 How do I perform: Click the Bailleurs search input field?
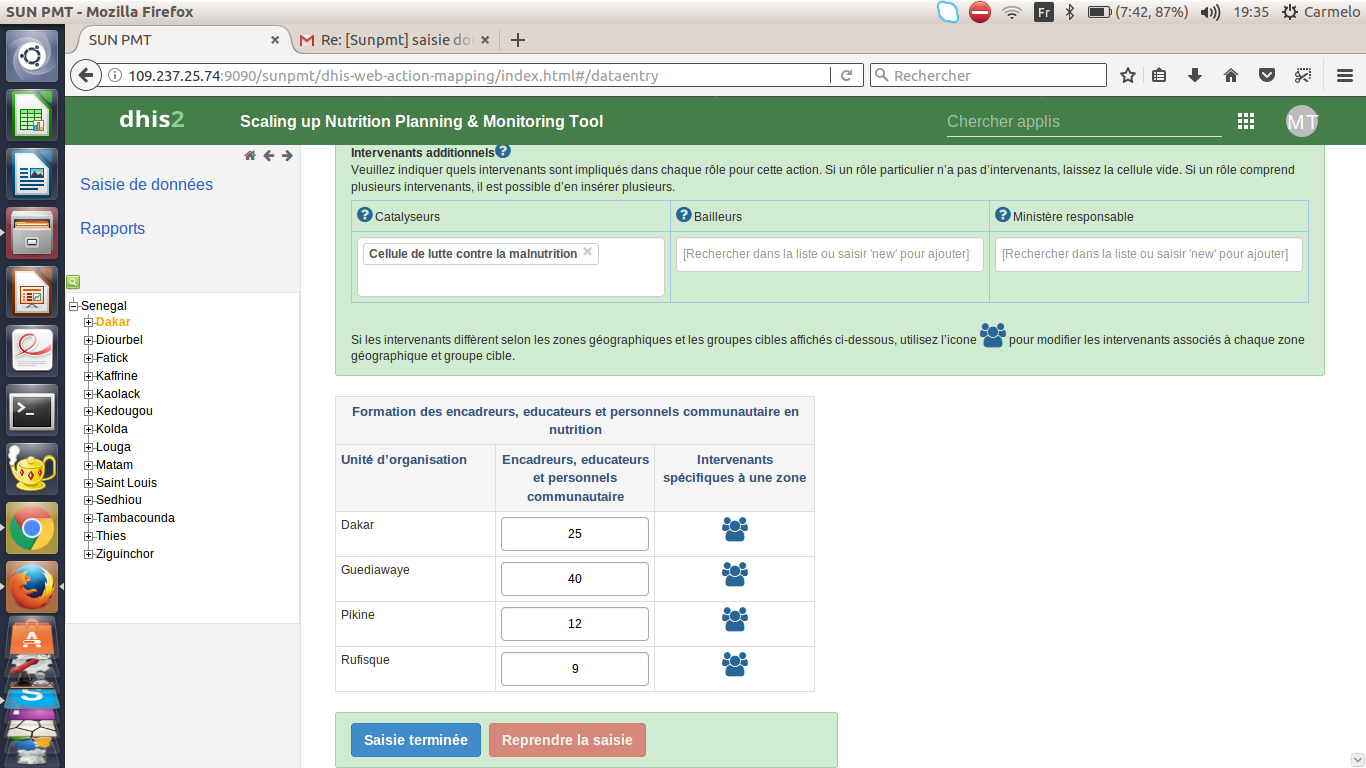click(x=830, y=254)
